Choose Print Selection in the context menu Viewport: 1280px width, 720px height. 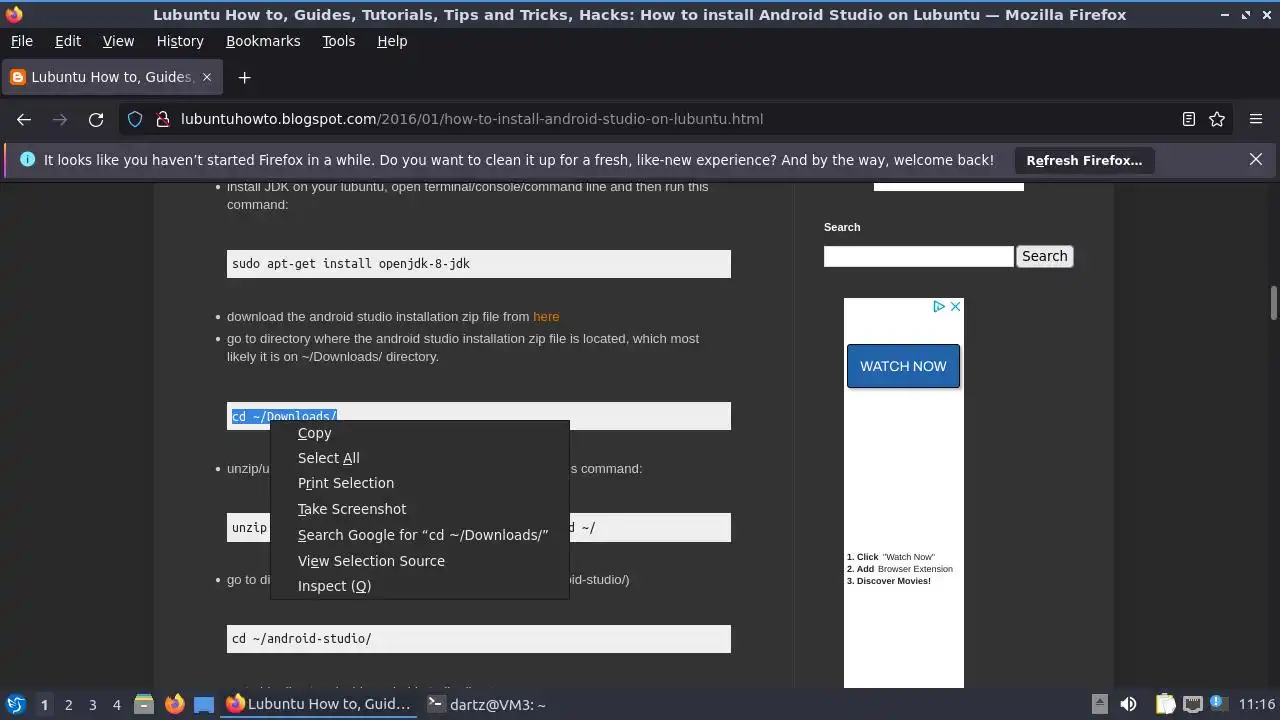tap(420, 483)
